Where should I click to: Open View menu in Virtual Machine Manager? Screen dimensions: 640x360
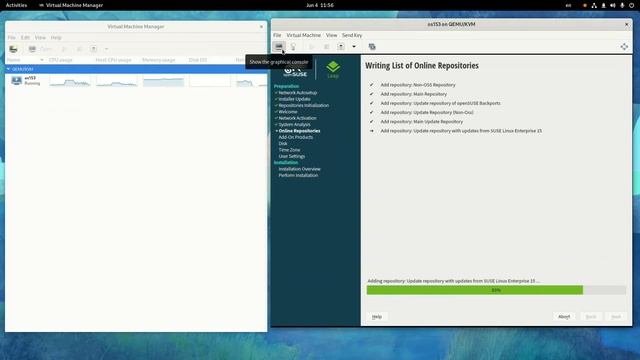pos(40,38)
